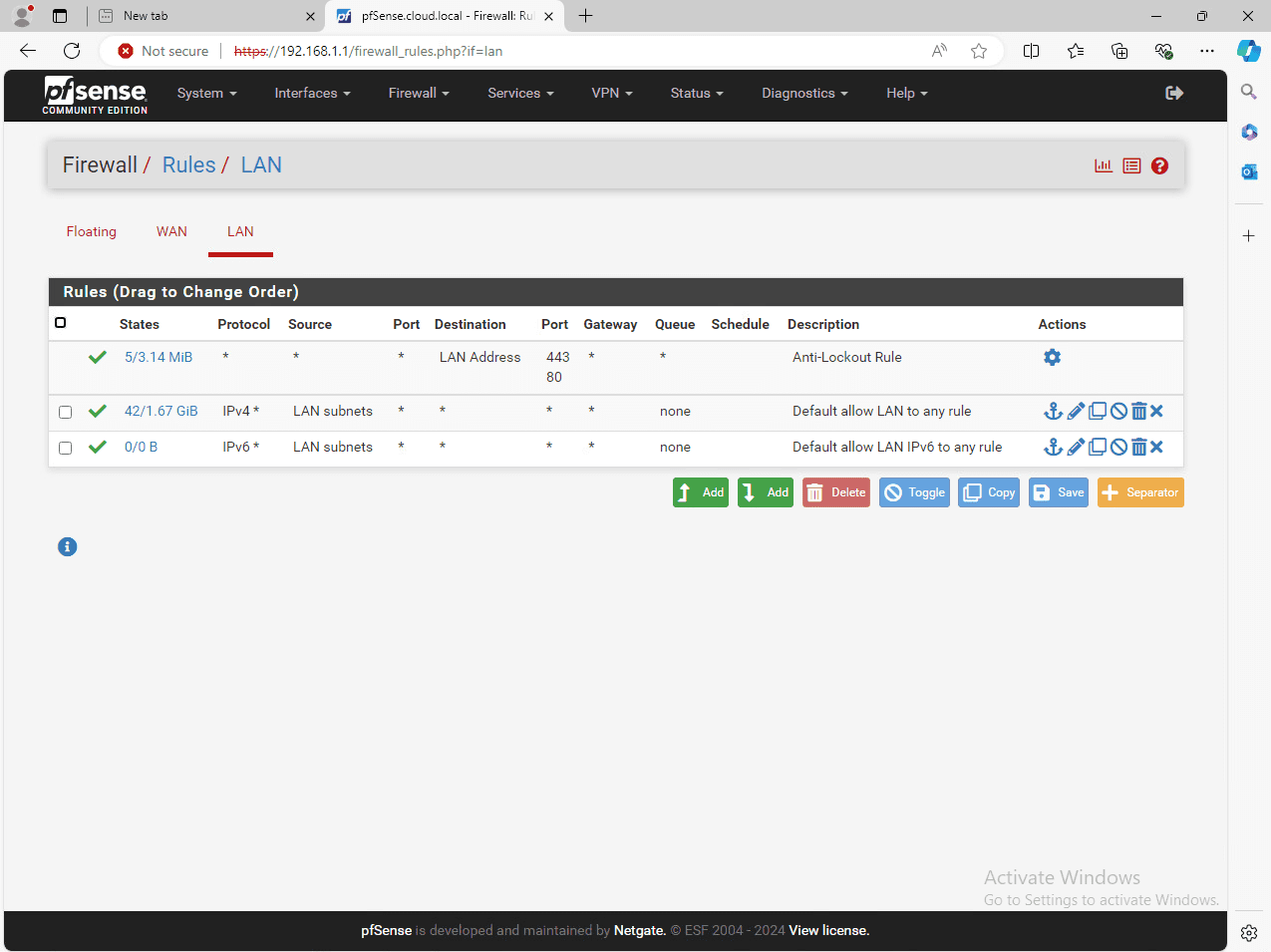Click the Copy rules button

point(989,492)
